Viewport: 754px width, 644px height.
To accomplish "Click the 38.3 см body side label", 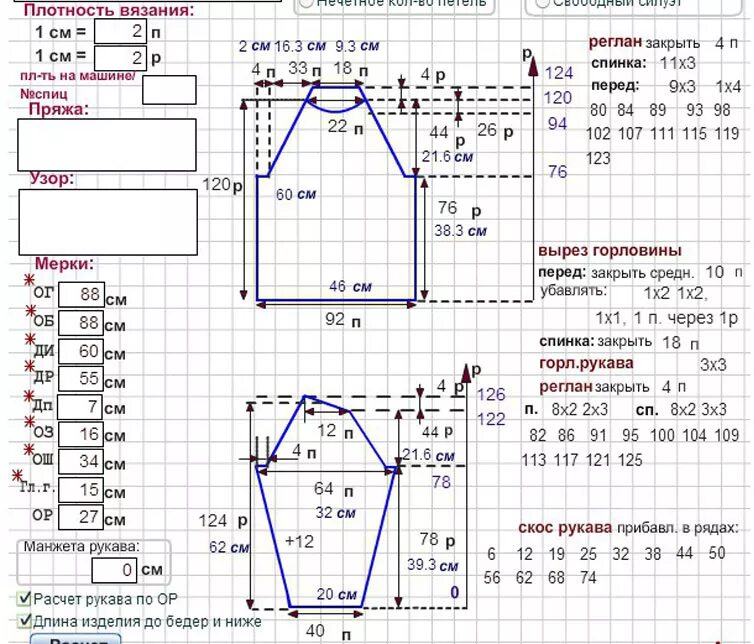I will (460, 231).
